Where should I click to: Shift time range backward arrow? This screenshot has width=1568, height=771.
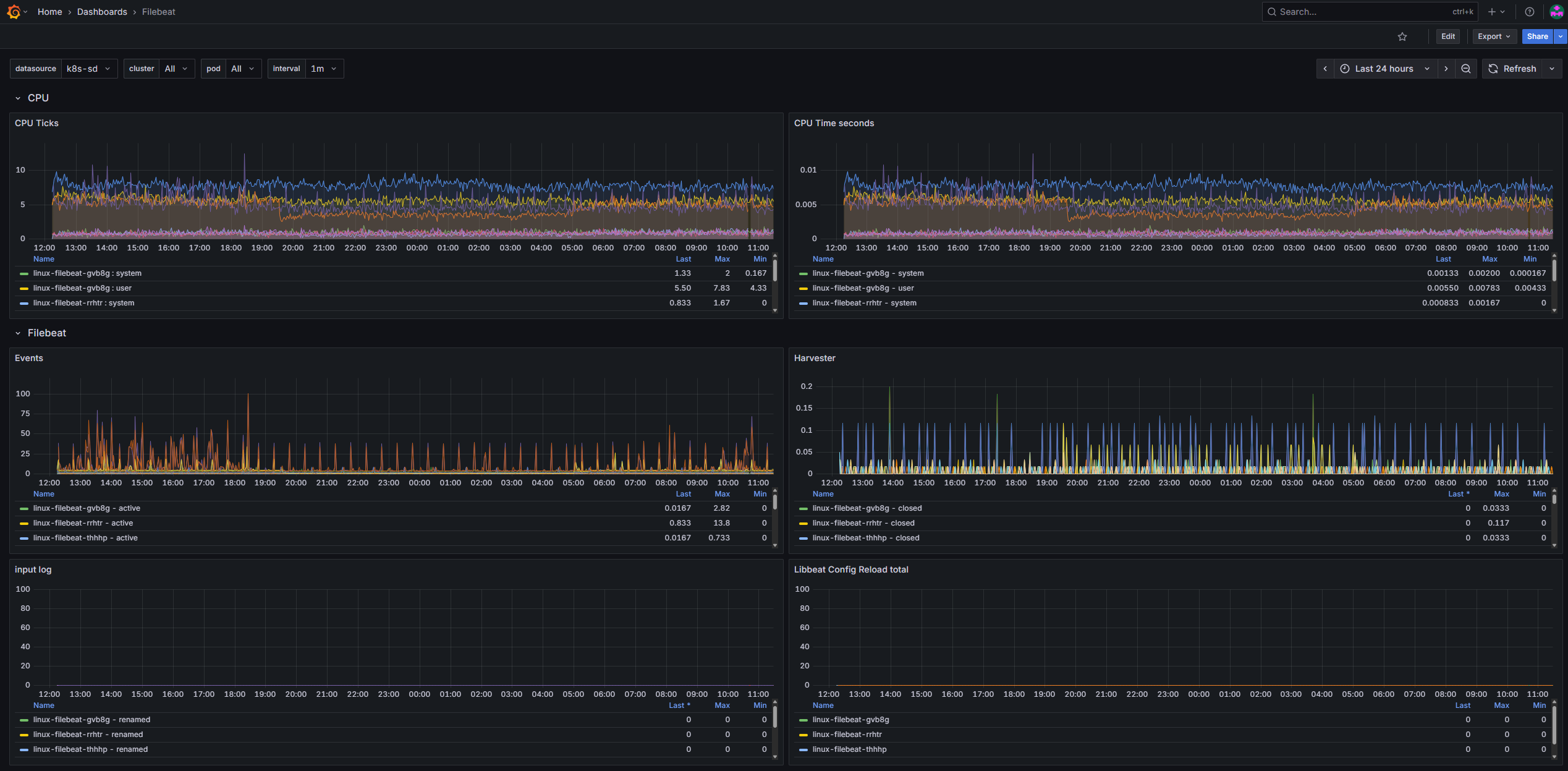pos(1325,69)
